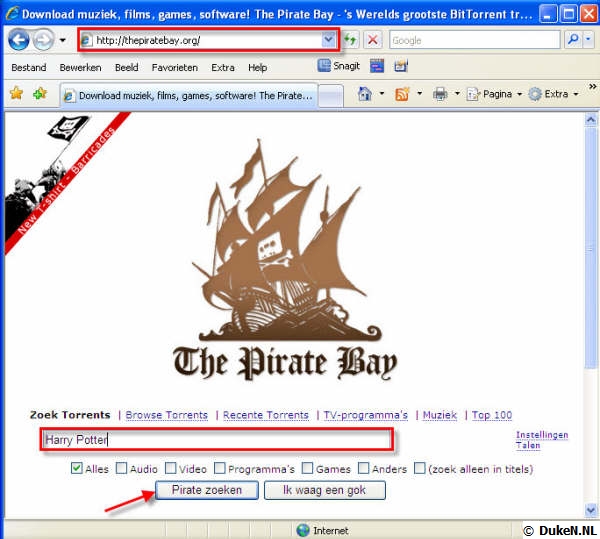The height and width of the screenshot is (539, 600).
Task: Open the Pagina toolbar dropdown
Action: 494,94
